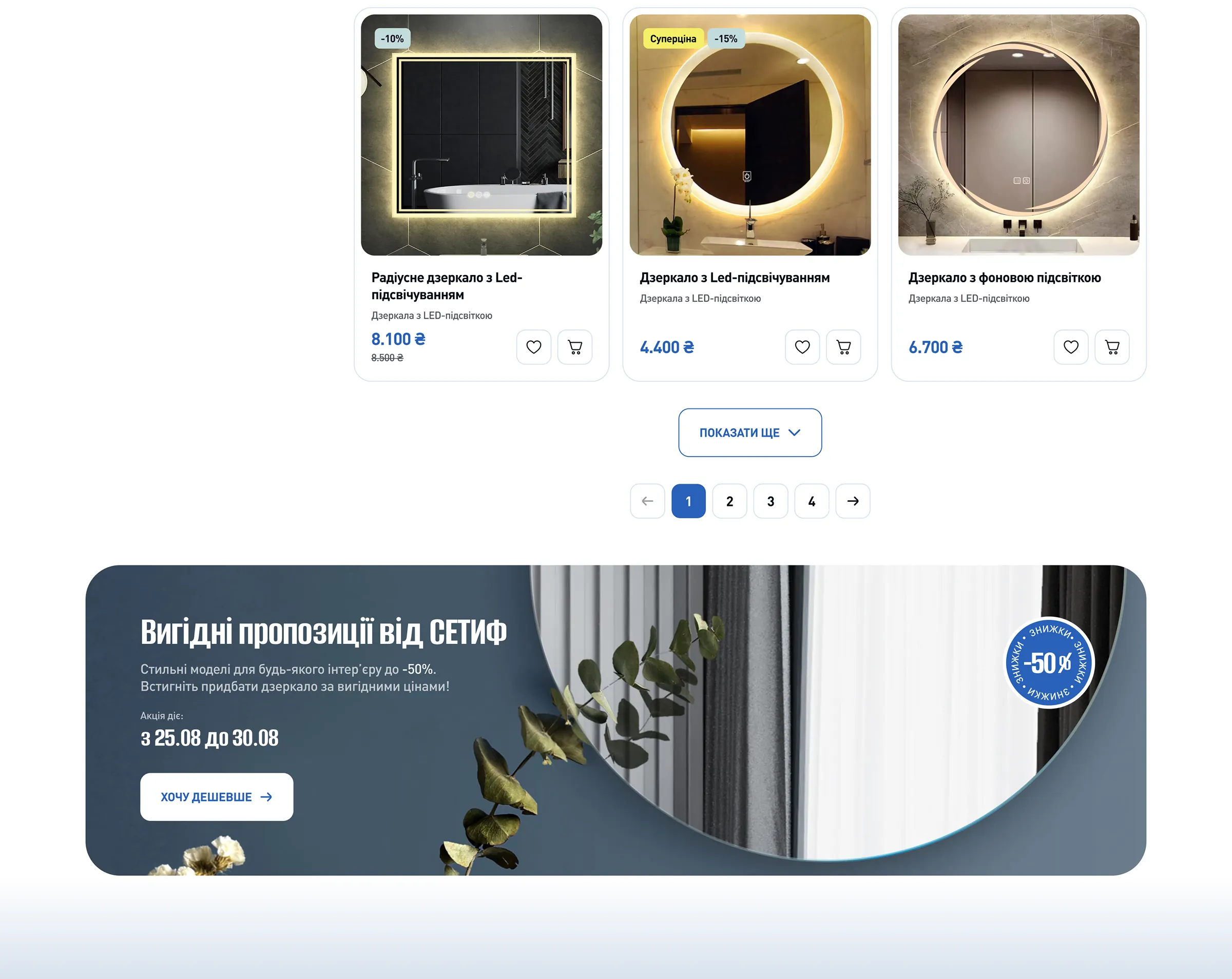The image size is (1232, 979).
Task: Click category label under Радіусне дзеркало card
Action: pos(431,315)
